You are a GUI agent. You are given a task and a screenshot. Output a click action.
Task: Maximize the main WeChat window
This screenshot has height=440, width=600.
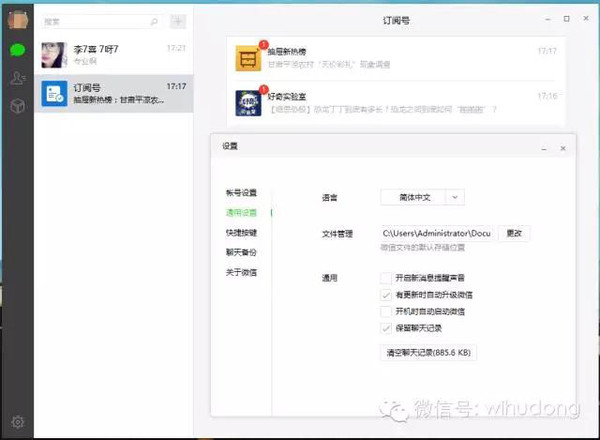point(567,19)
